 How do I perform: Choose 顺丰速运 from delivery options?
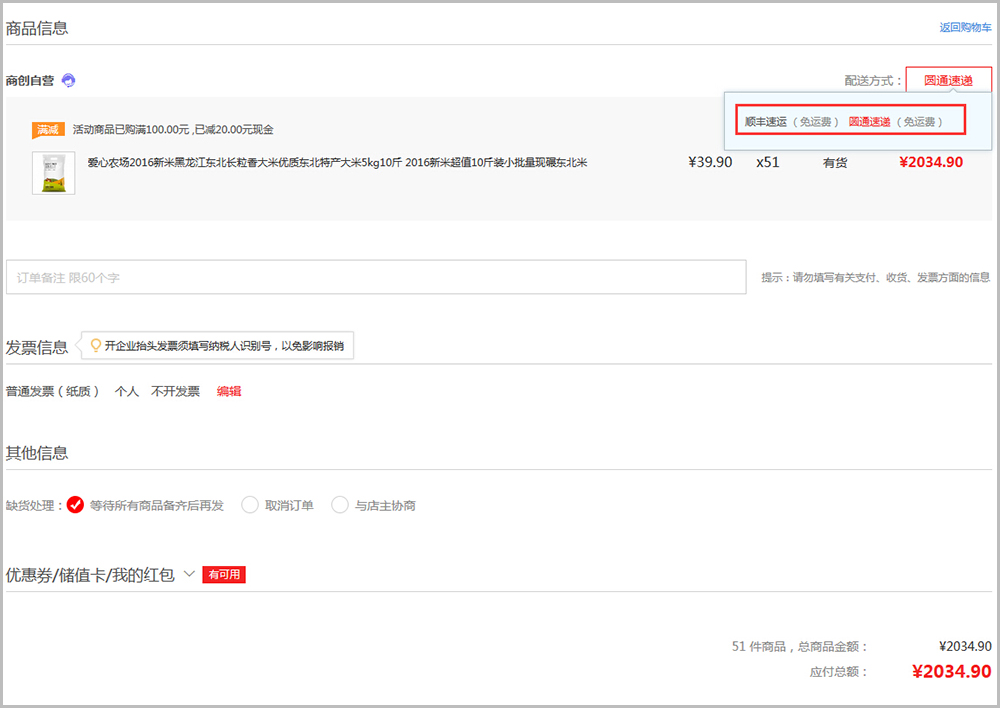[x=766, y=122]
